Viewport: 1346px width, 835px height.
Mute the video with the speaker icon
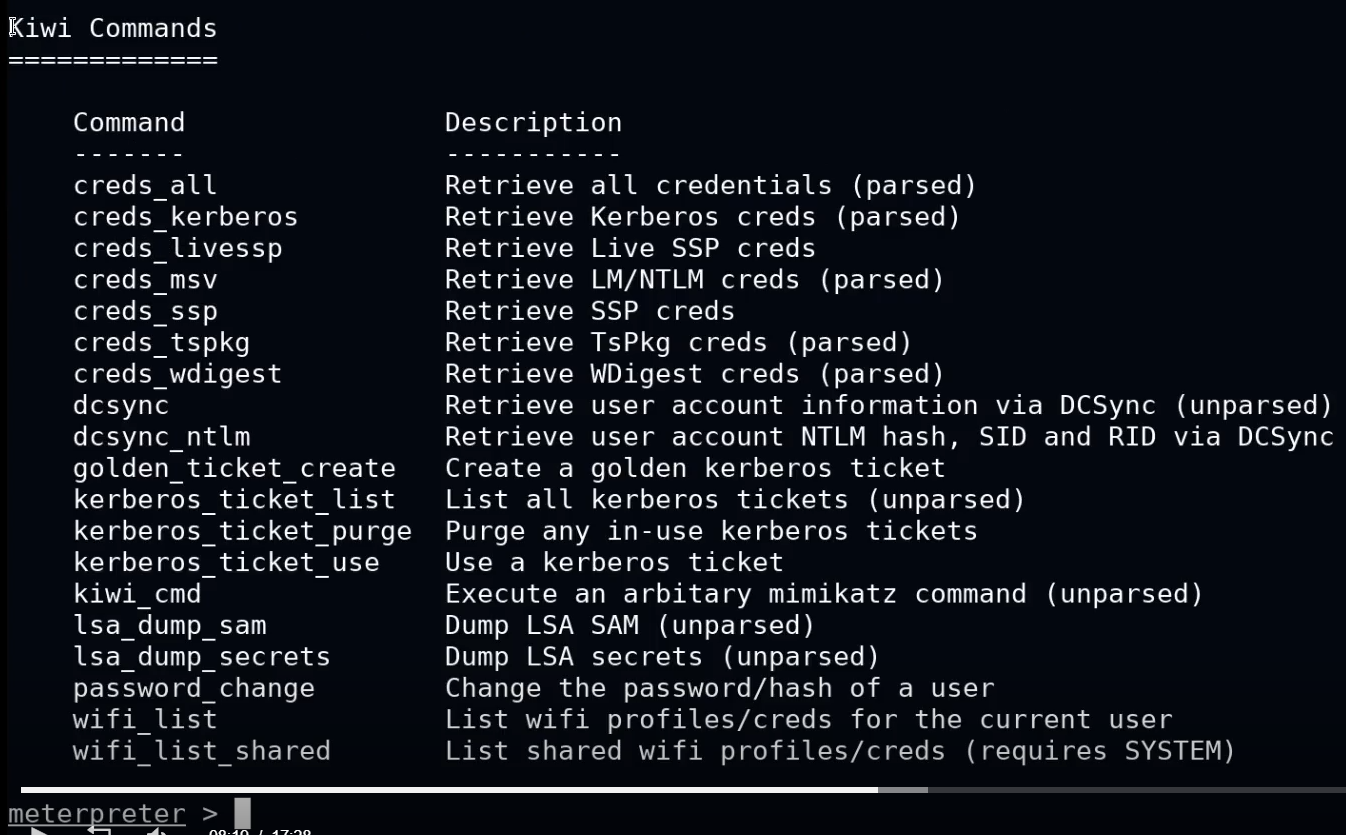coord(158,830)
